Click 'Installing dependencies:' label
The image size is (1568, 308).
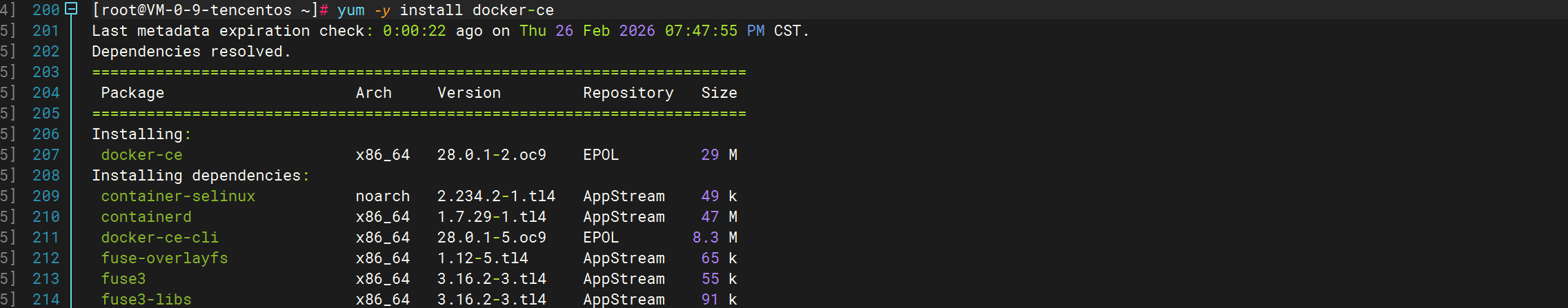coord(201,176)
